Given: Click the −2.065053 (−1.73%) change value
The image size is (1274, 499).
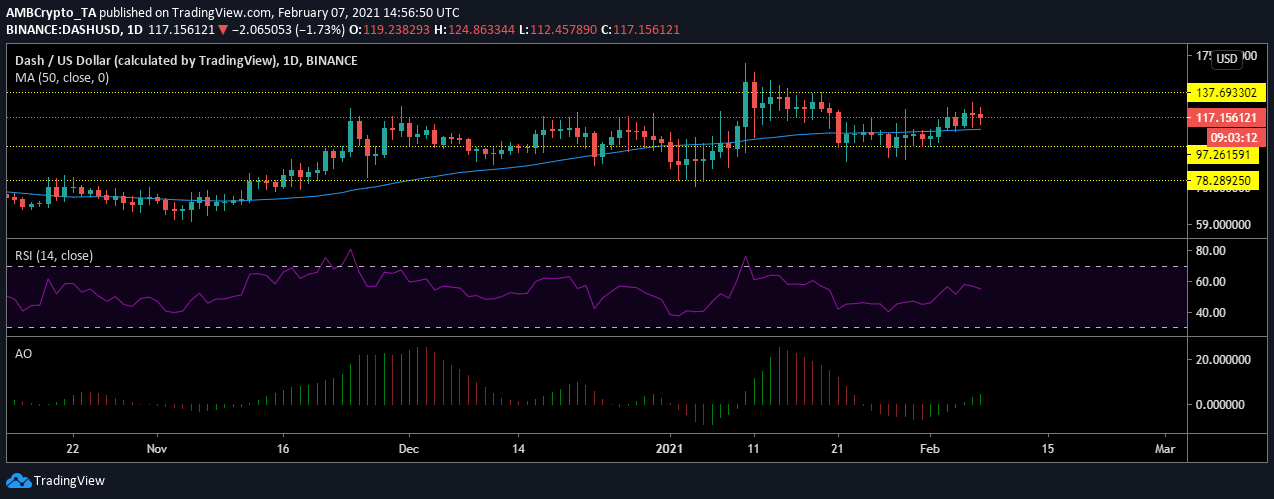Looking at the screenshot, I should click(286, 30).
